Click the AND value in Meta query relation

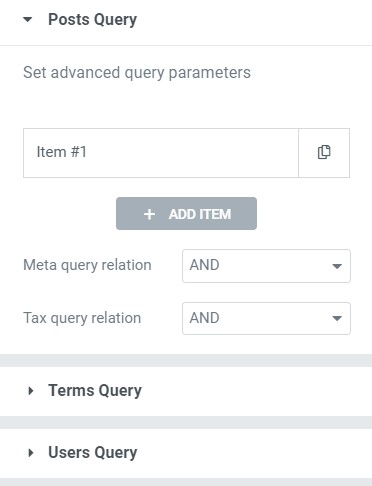[204, 265]
